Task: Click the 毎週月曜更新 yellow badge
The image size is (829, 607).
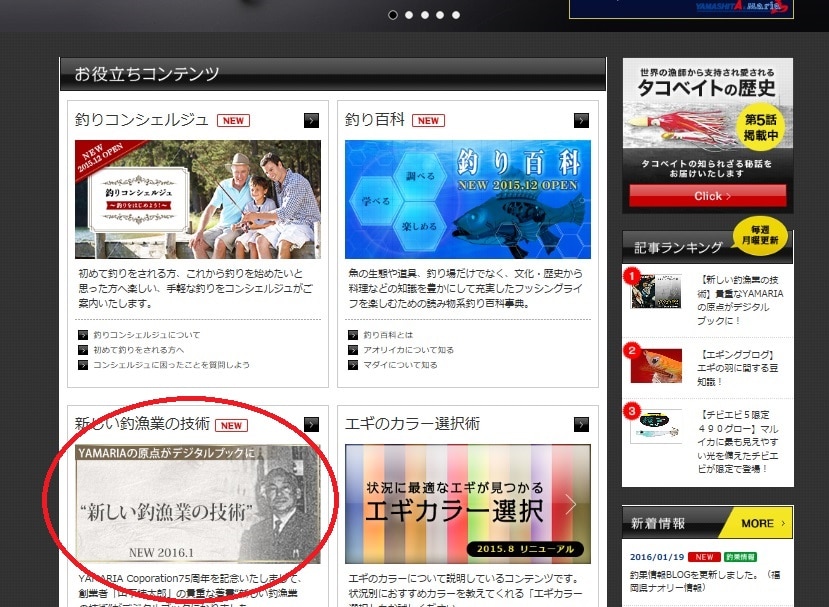Action: (x=760, y=235)
